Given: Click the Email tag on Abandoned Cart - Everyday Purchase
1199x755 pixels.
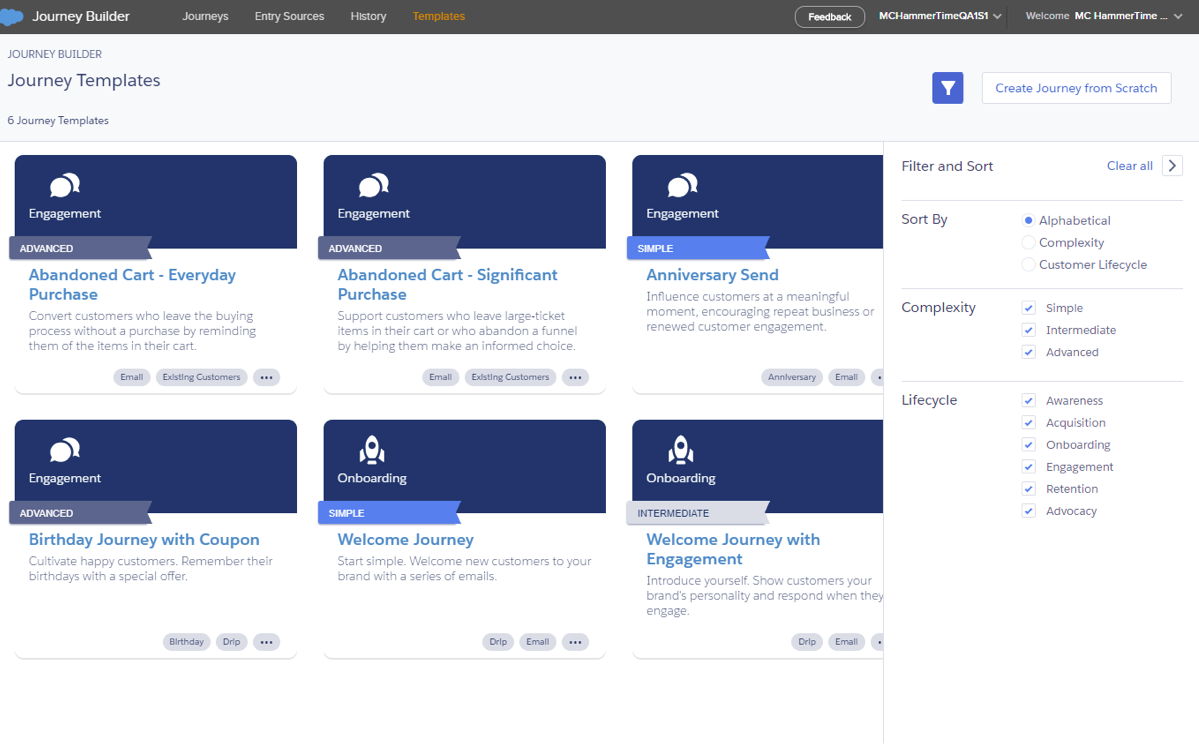Looking at the screenshot, I should (132, 377).
